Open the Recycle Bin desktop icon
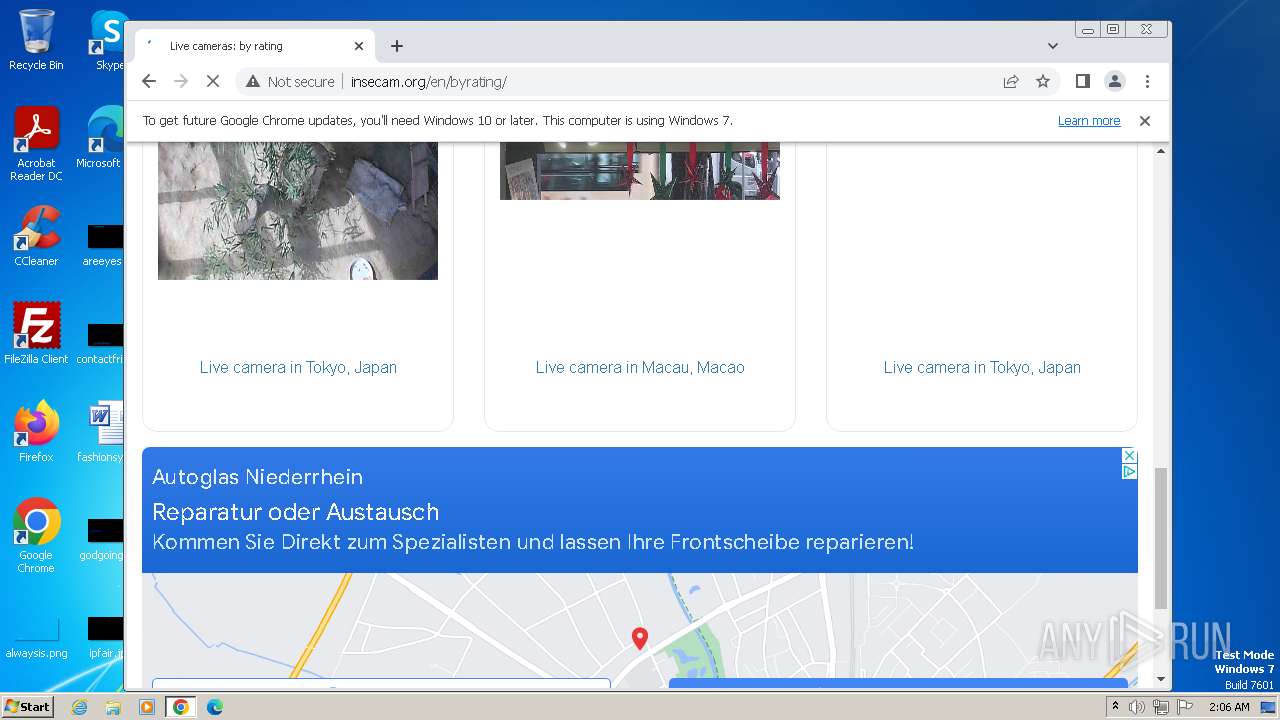 (x=36, y=40)
